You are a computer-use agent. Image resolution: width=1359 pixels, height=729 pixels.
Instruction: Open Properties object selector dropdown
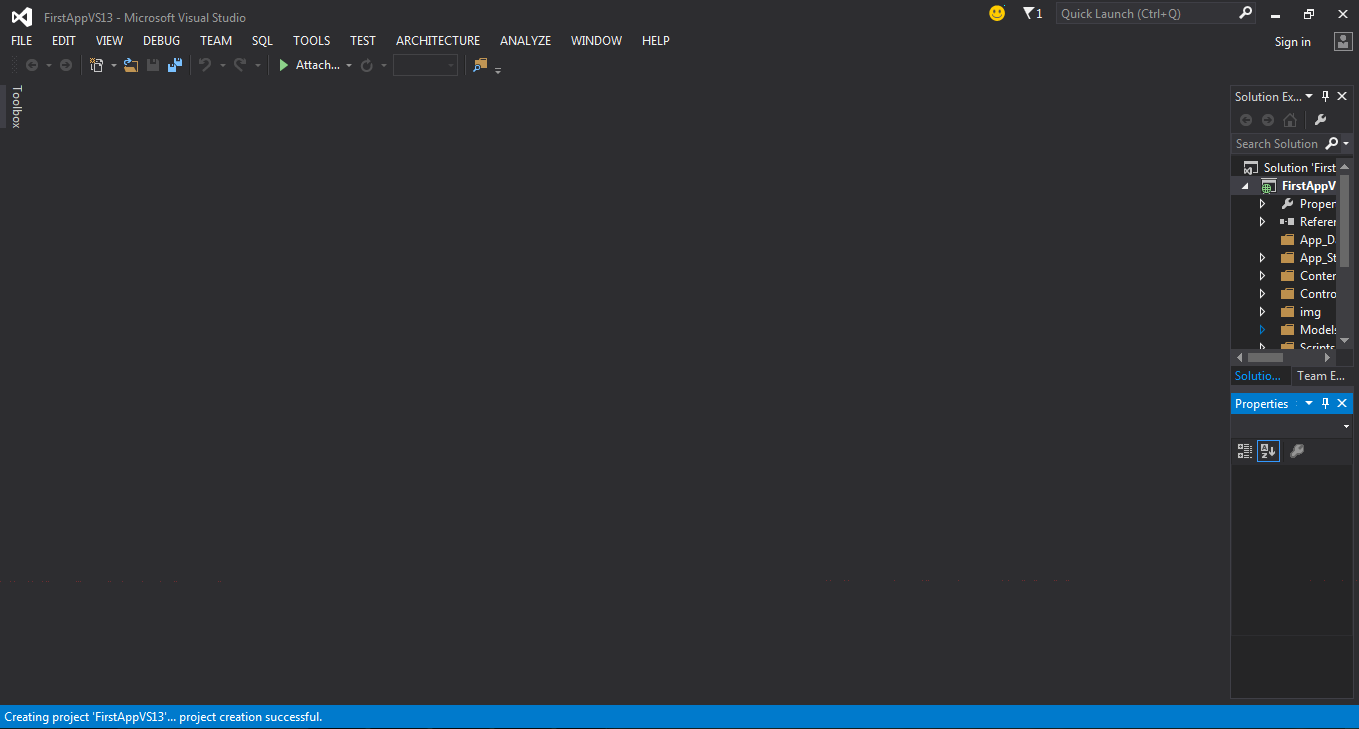[1347, 427]
